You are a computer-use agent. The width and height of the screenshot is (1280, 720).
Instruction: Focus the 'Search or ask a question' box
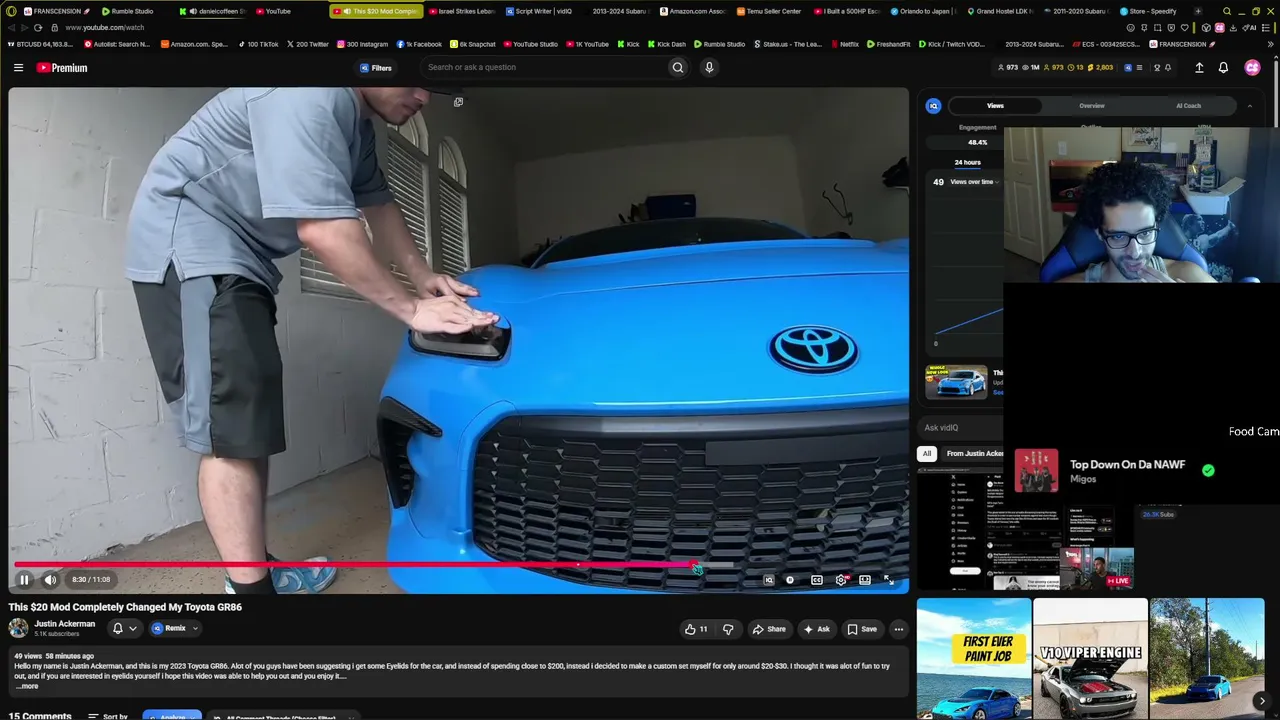coord(545,67)
